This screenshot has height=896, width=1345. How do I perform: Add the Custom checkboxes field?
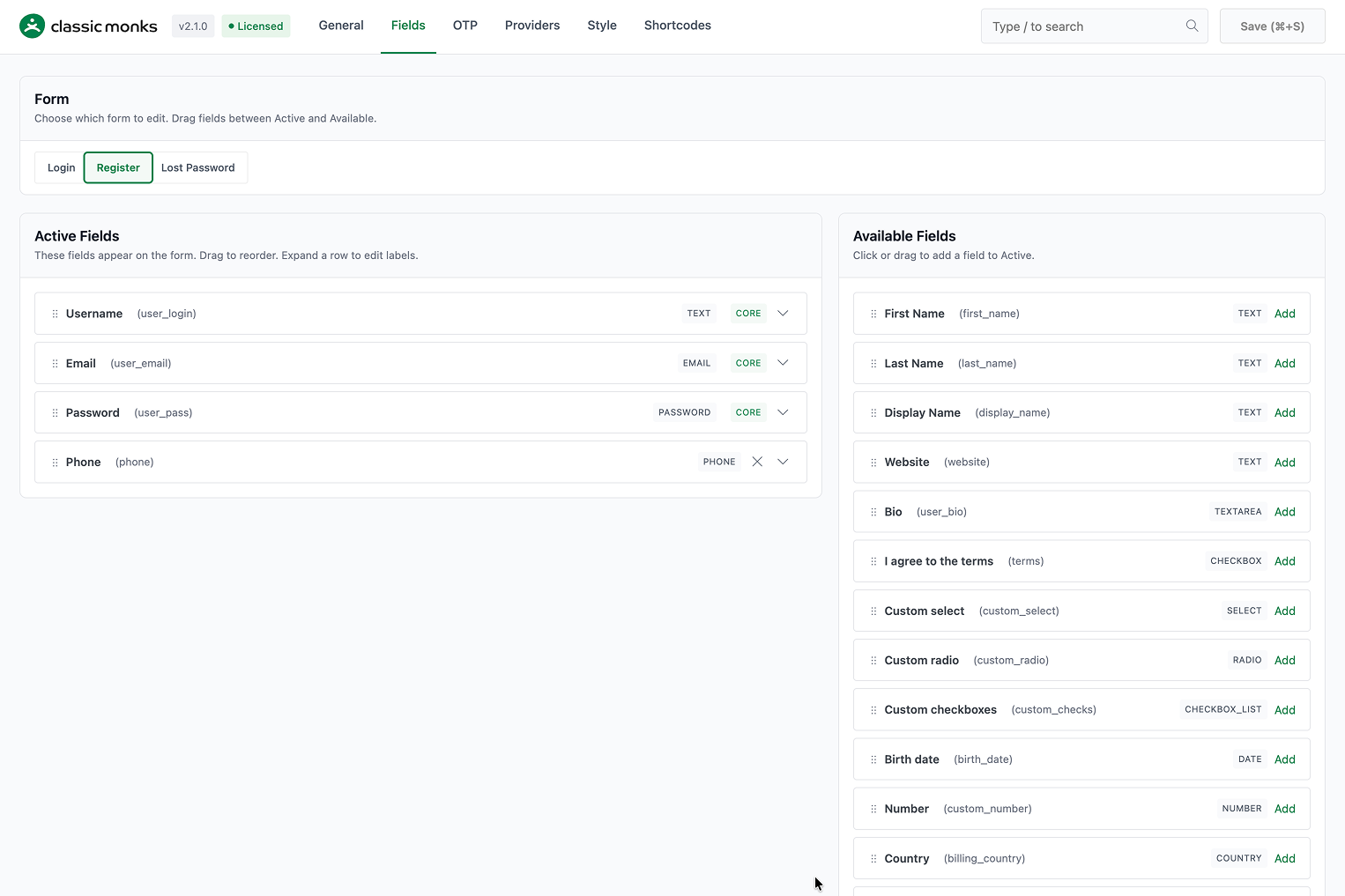click(x=1285, y=710)
